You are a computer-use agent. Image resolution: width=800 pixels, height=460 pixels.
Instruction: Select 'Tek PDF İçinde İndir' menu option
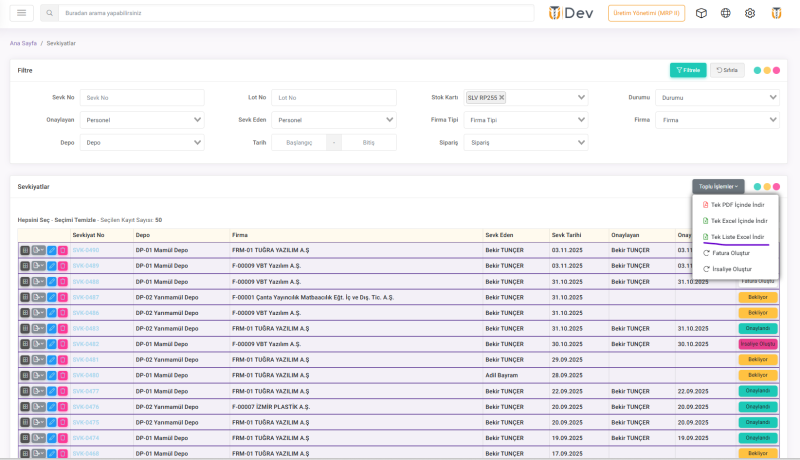tap(736, 204)
